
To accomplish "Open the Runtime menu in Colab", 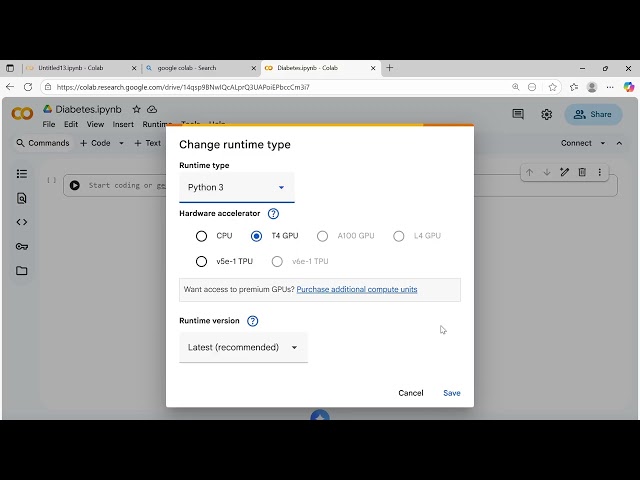I will point(157,124).
